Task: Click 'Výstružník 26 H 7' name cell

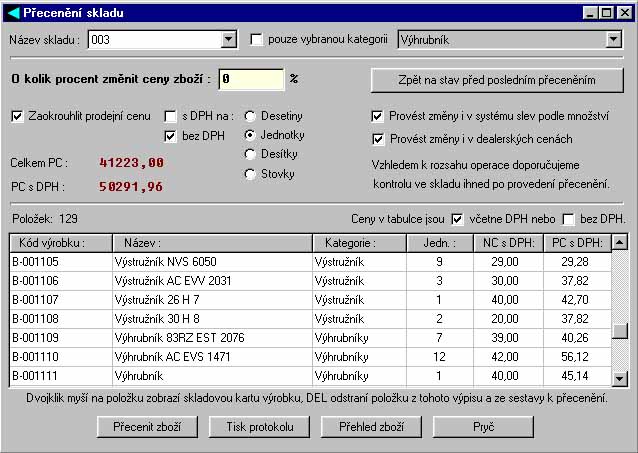Action: pos(212,300)
